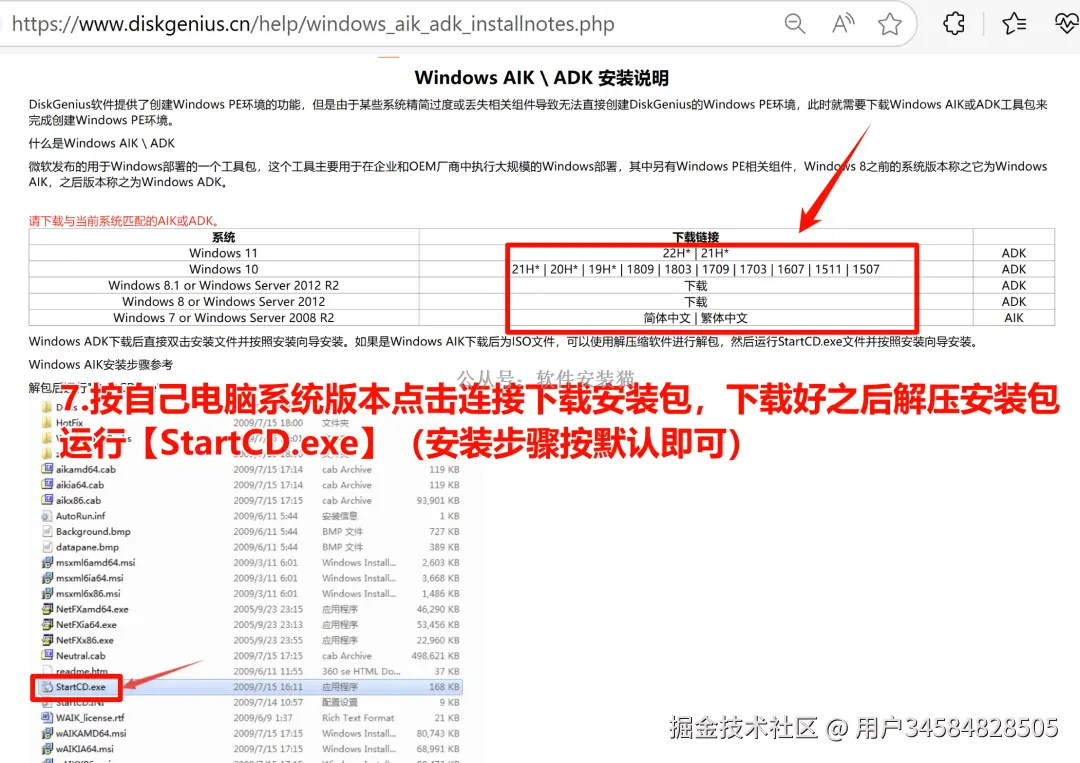Image resolution: width=1080 pixels, height=763 pixels.
Task: Open the 21H* link in Windows 11 row
Action: click(x=715, y=253)
